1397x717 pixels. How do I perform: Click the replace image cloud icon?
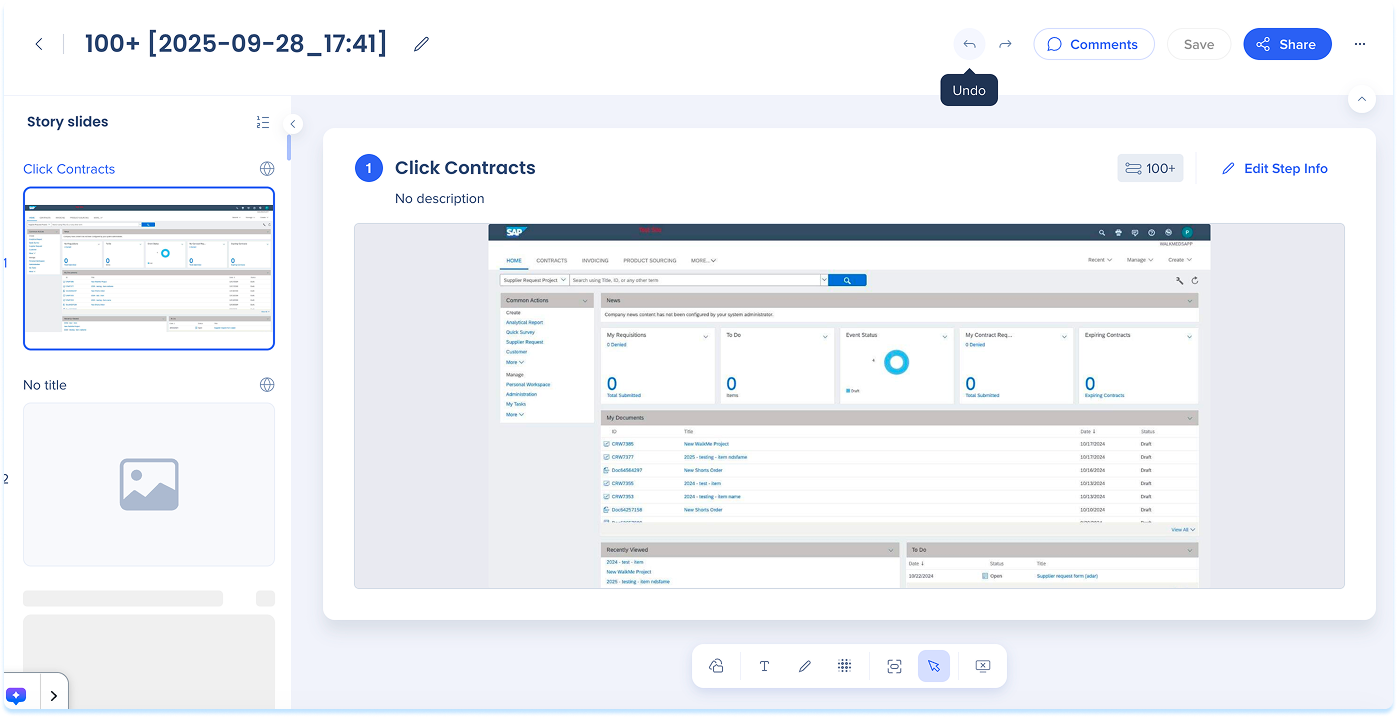pos(716,666)
